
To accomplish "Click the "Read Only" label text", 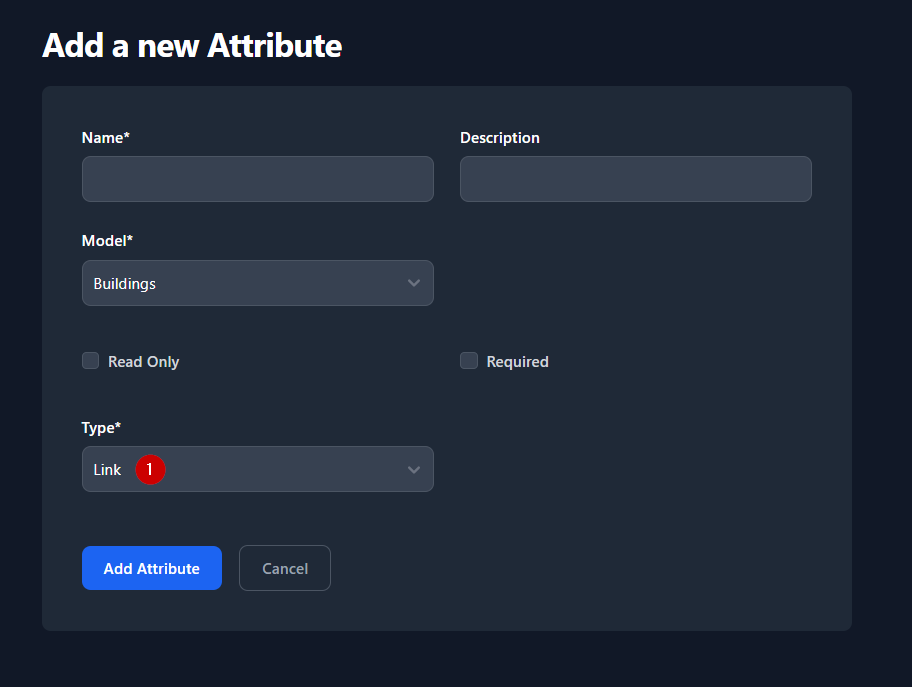I will (143, 362).
